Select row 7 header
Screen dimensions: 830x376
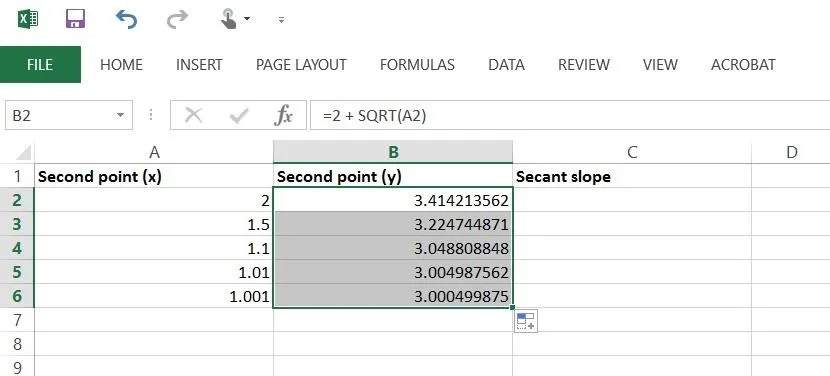click(x=17, y=320)
